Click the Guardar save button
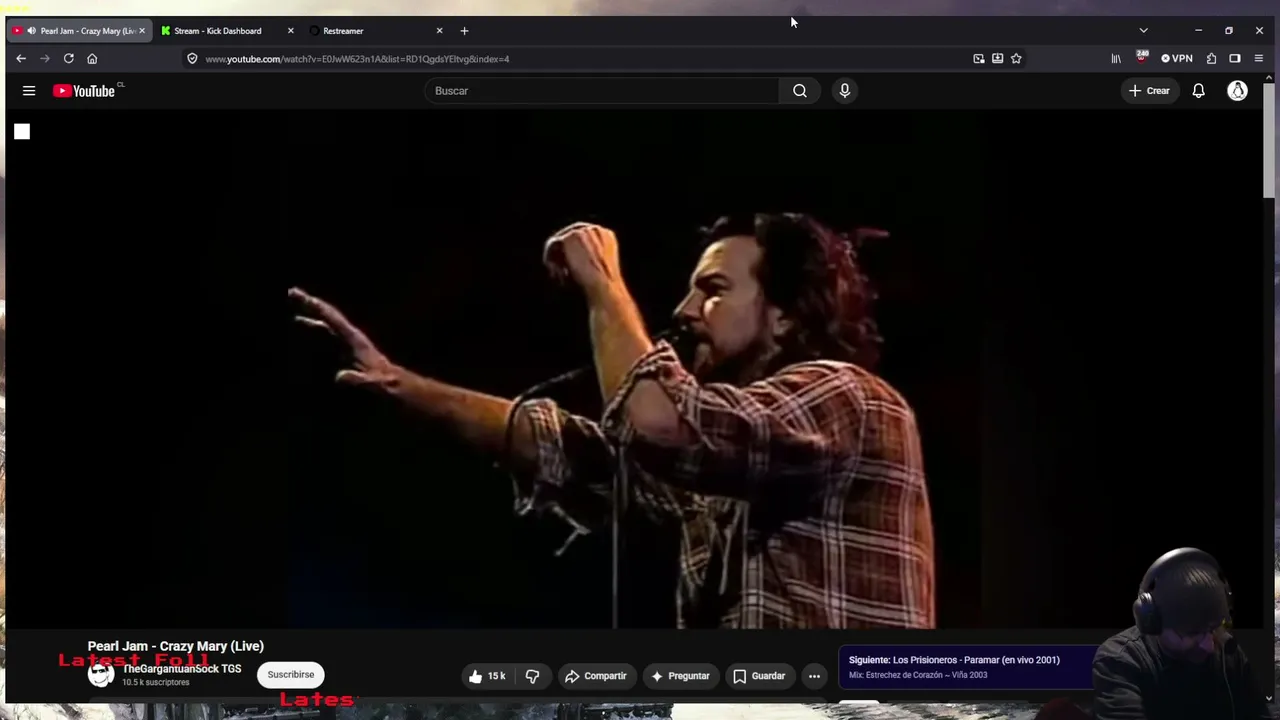1280x720 pixels. [759, 676]
